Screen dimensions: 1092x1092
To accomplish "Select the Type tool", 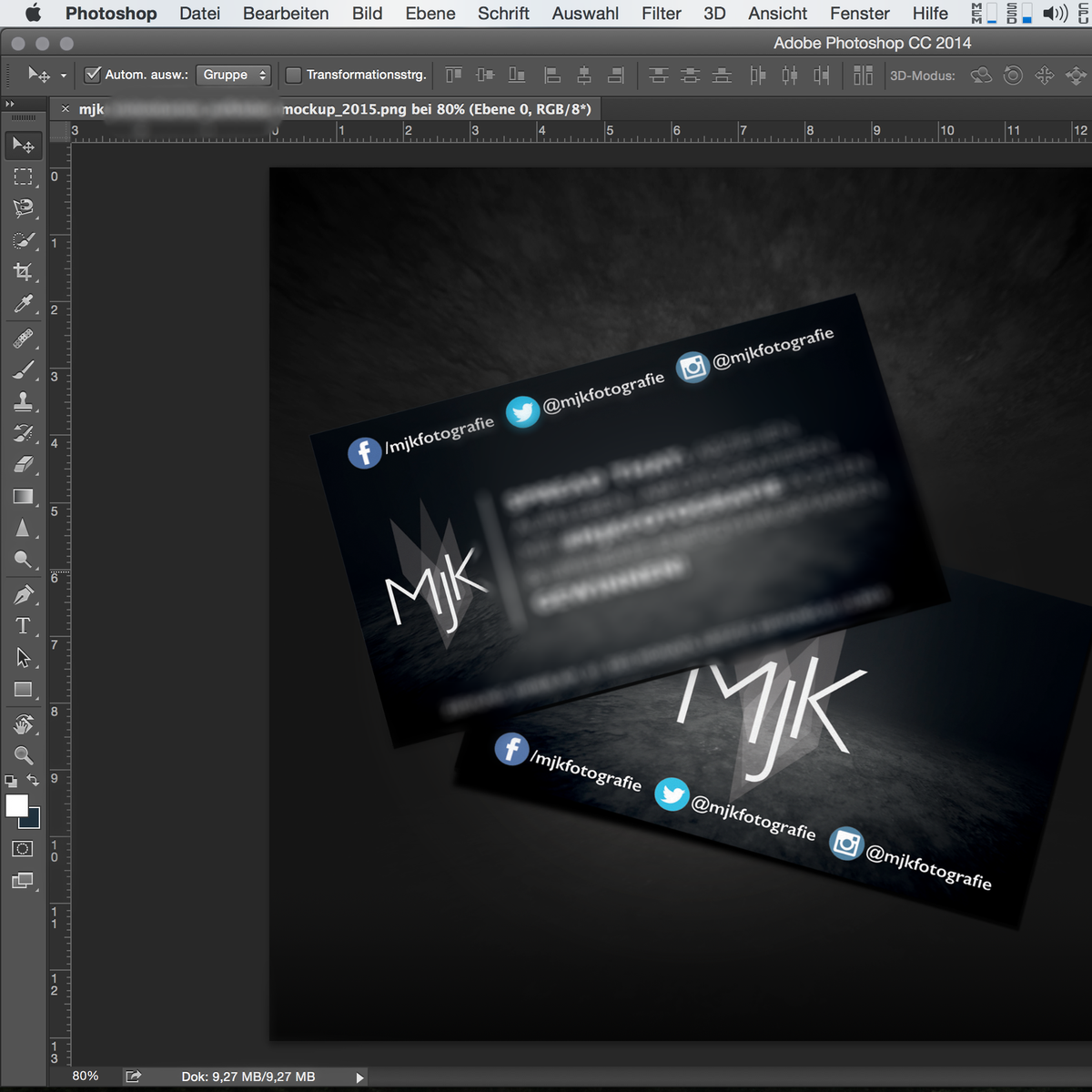I will click(23, 626).
